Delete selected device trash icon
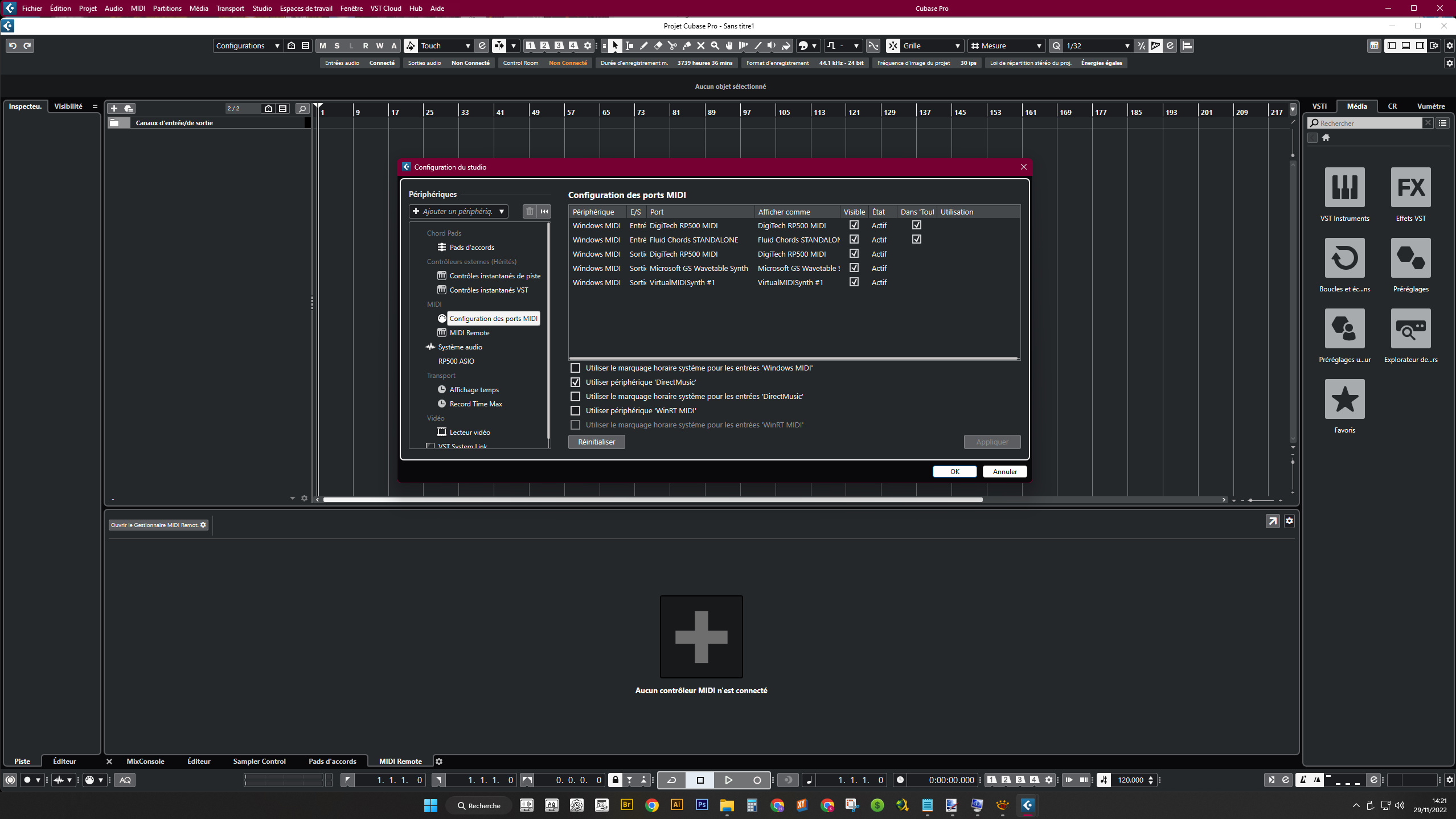Image resolution: width=1456 pixels, height=819 pixels. tap(530, 211)
